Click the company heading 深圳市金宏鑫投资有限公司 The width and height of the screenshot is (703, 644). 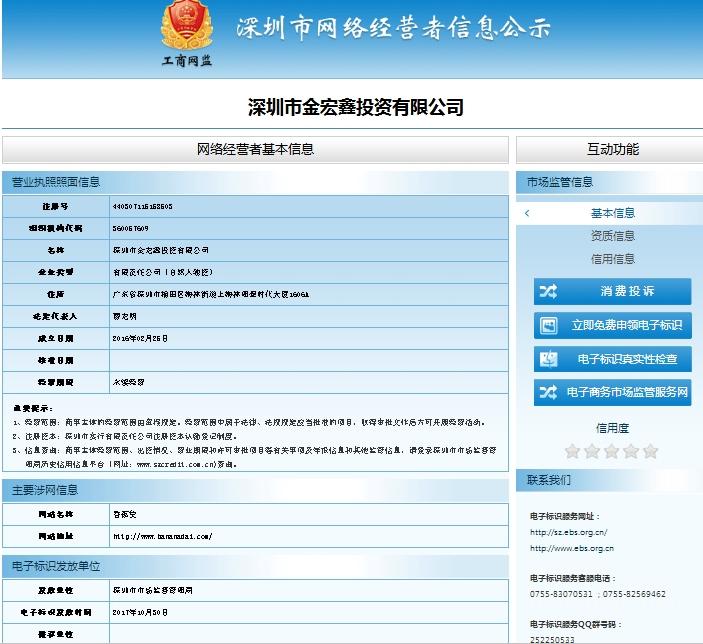pyautogui.click(x=356, y=107)
